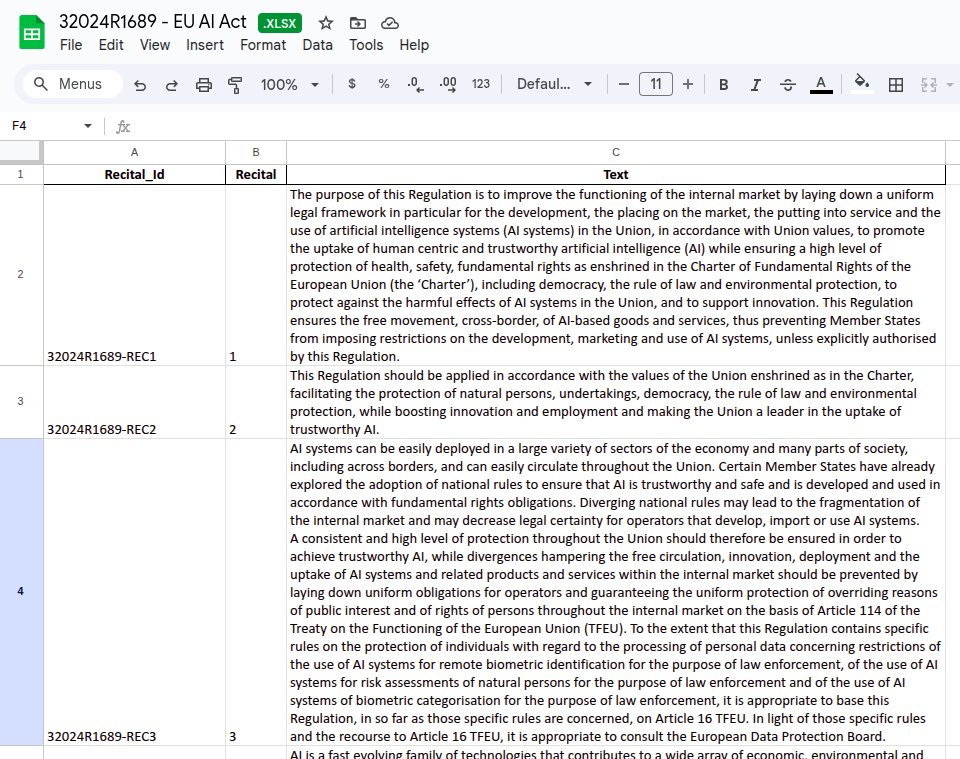Redo the last action

pyautogui.click(x=171, y=84)
